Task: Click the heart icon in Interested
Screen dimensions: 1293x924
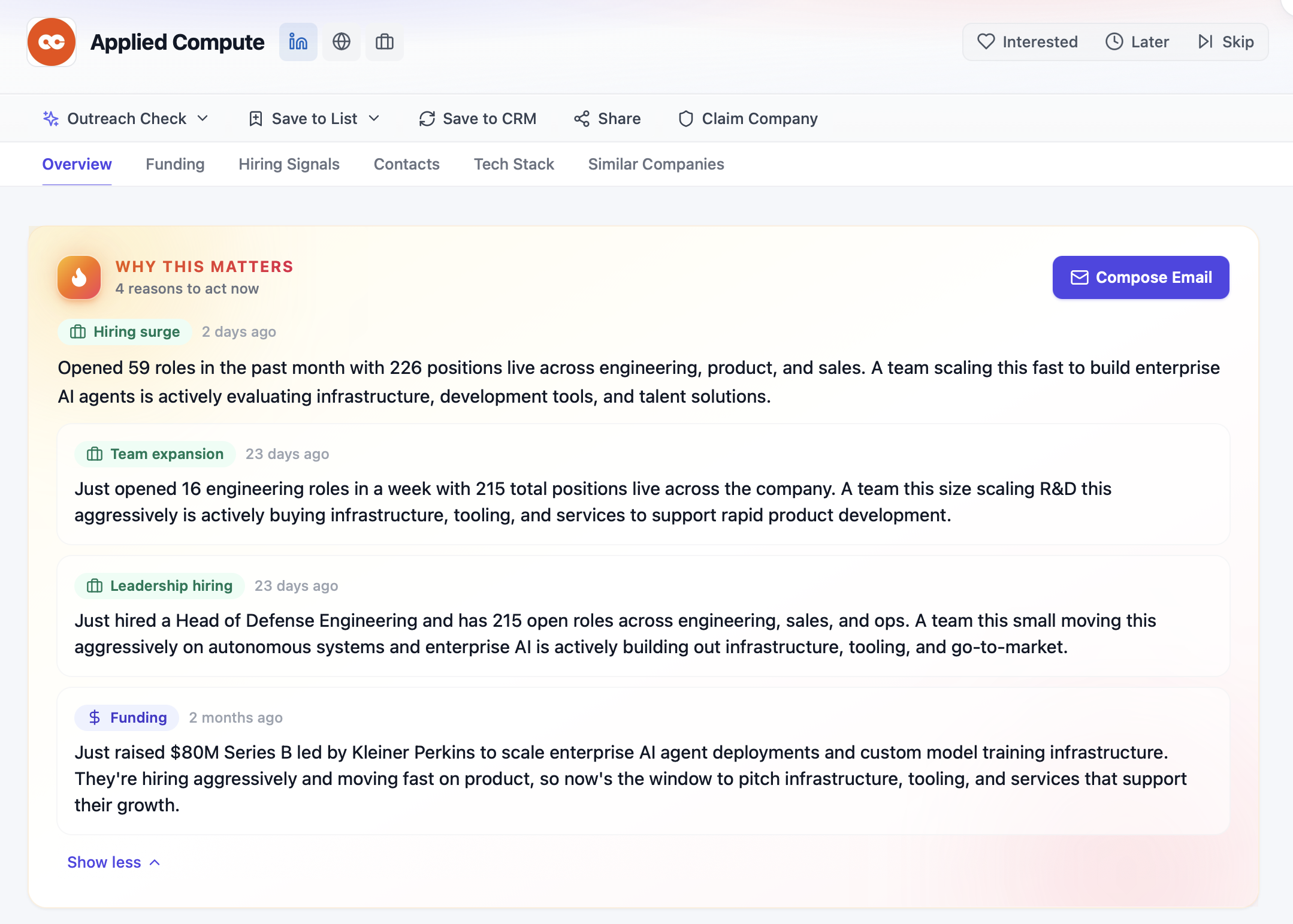Action: tap(986, 42)
